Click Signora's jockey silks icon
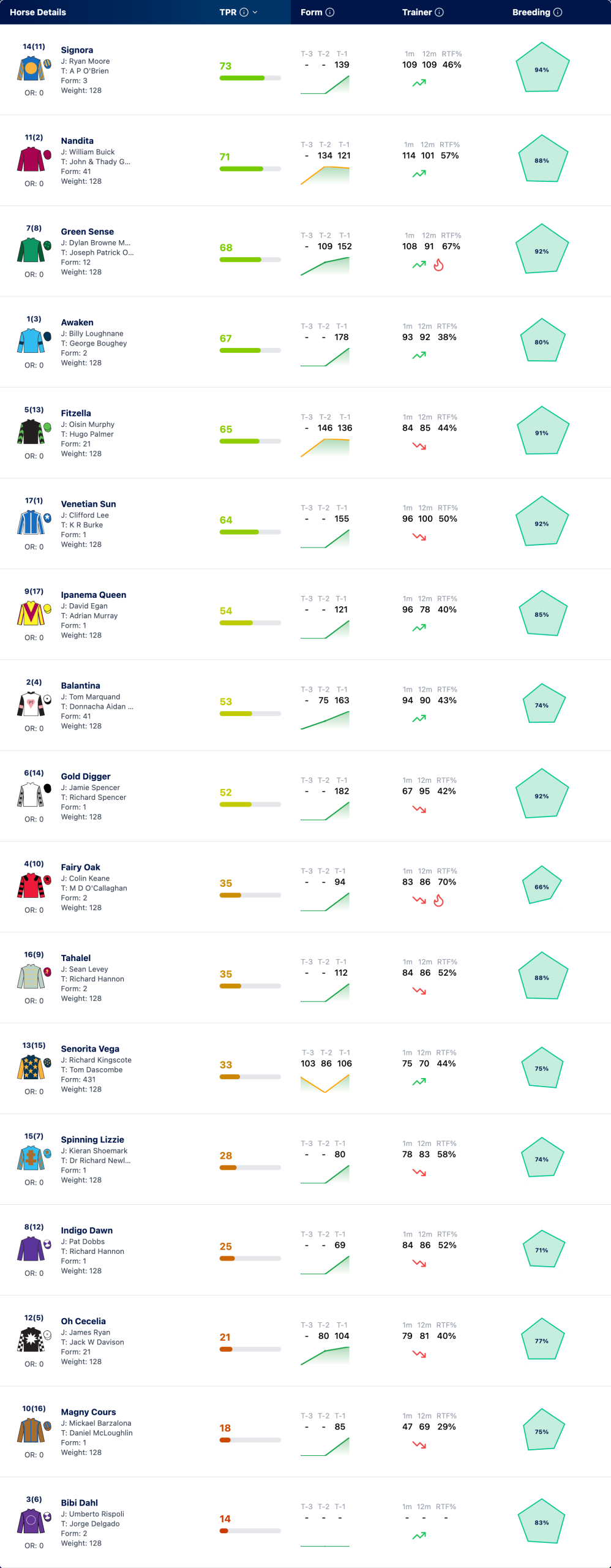 pos(31,68)
